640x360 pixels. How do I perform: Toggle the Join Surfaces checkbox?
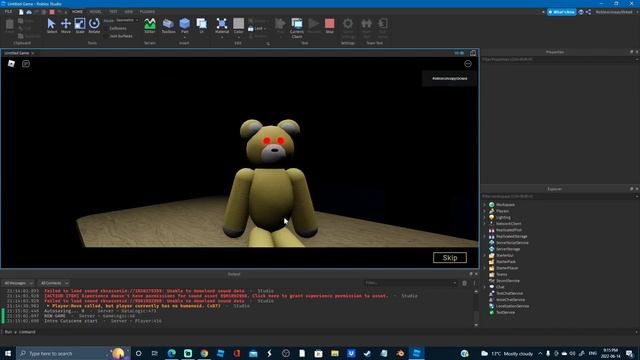106,36
